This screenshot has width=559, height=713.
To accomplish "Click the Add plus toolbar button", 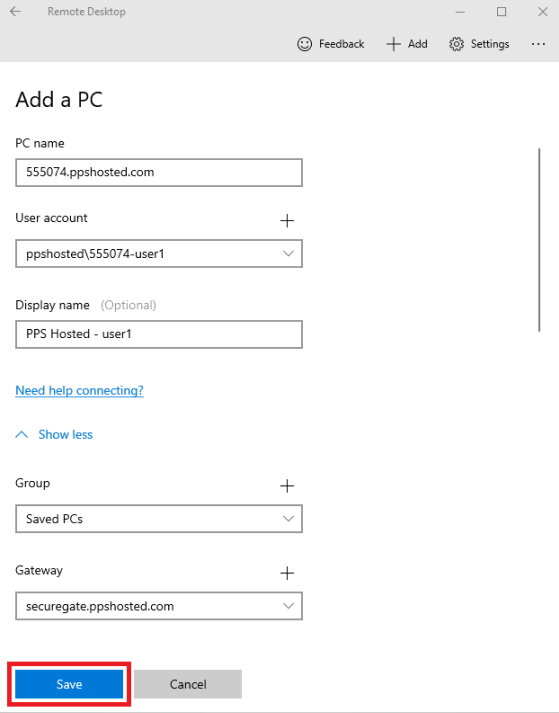I will pos(407,44).
